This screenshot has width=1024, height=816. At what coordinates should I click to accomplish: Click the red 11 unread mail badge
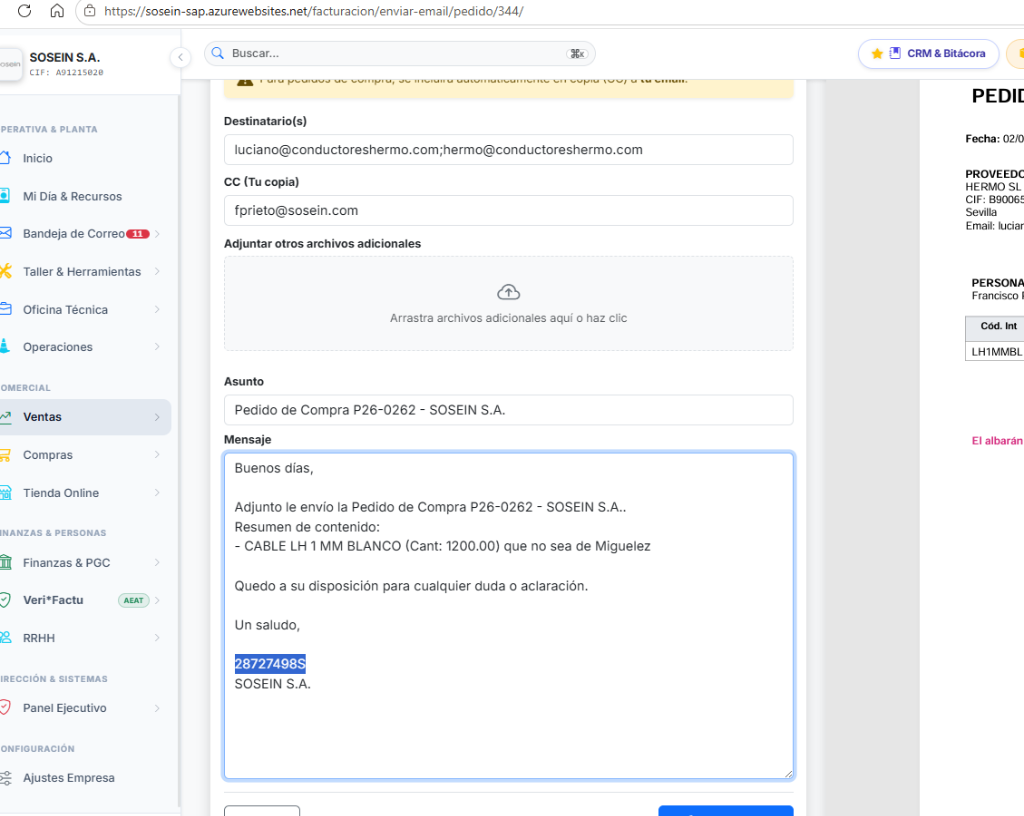click(x=138, y=234)
